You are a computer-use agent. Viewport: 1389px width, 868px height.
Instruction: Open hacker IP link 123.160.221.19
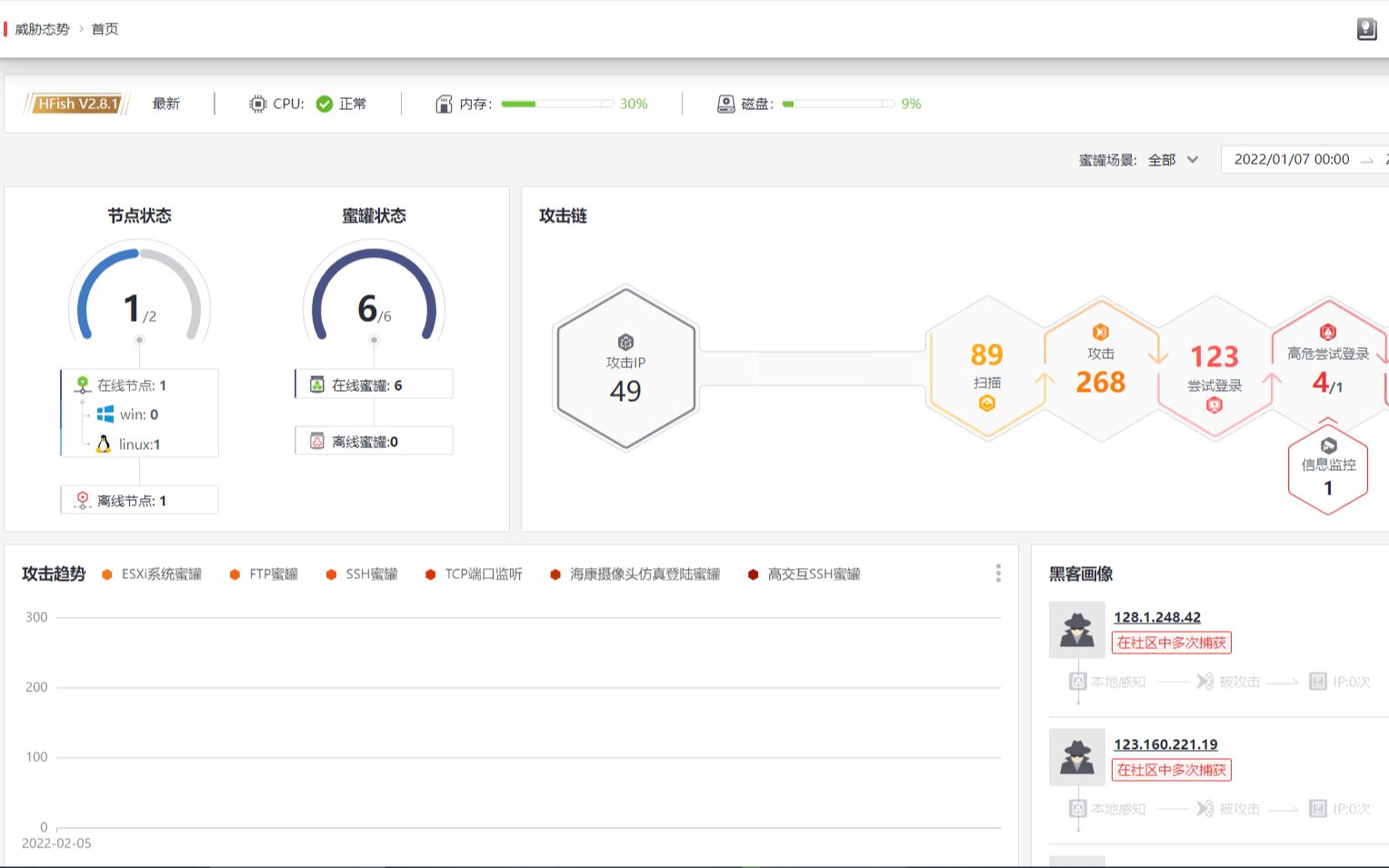1165,744
